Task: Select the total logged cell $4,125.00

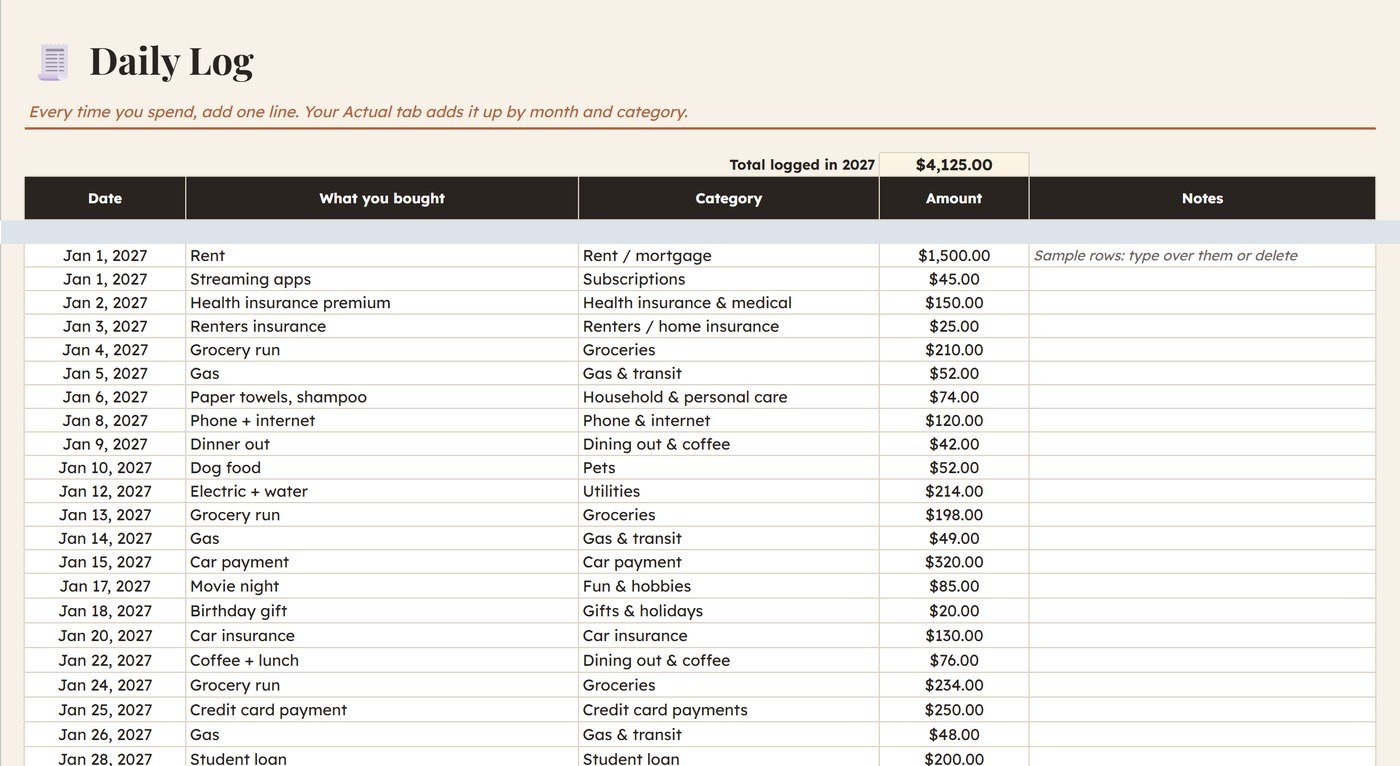Action: [954, 165]
